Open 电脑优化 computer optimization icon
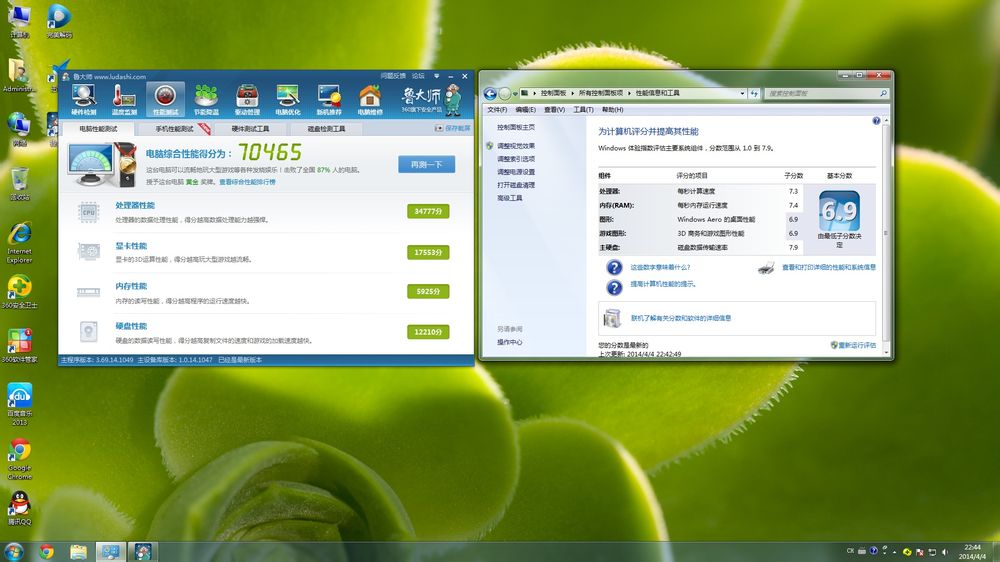Viewport: 1000px width, 562px height. coord(288,100)
